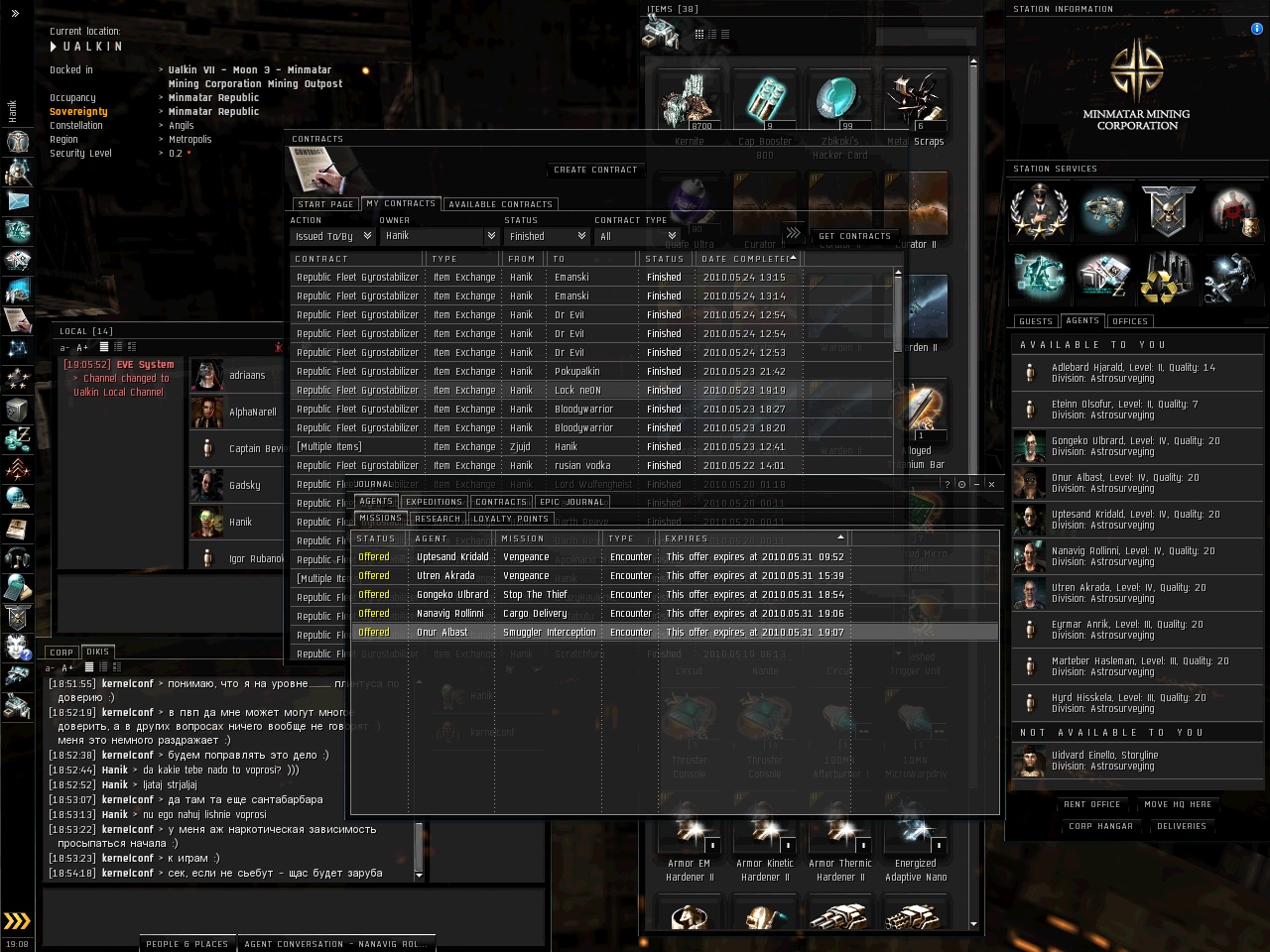1270x952 pixels.
Task: Open the Calculator icon in the sidebar
Action: [18, 587]
